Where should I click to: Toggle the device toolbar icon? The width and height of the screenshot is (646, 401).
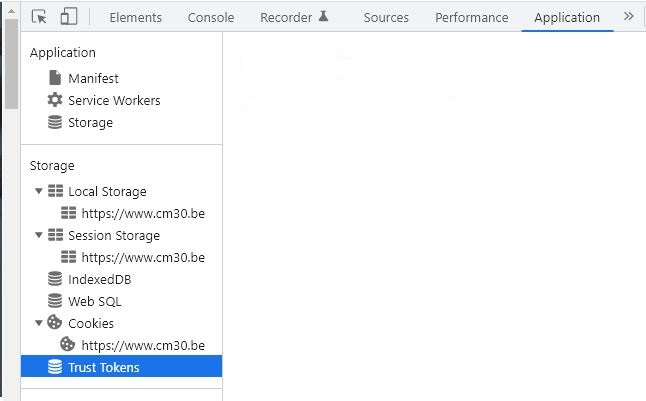click(x=69, y=17)
